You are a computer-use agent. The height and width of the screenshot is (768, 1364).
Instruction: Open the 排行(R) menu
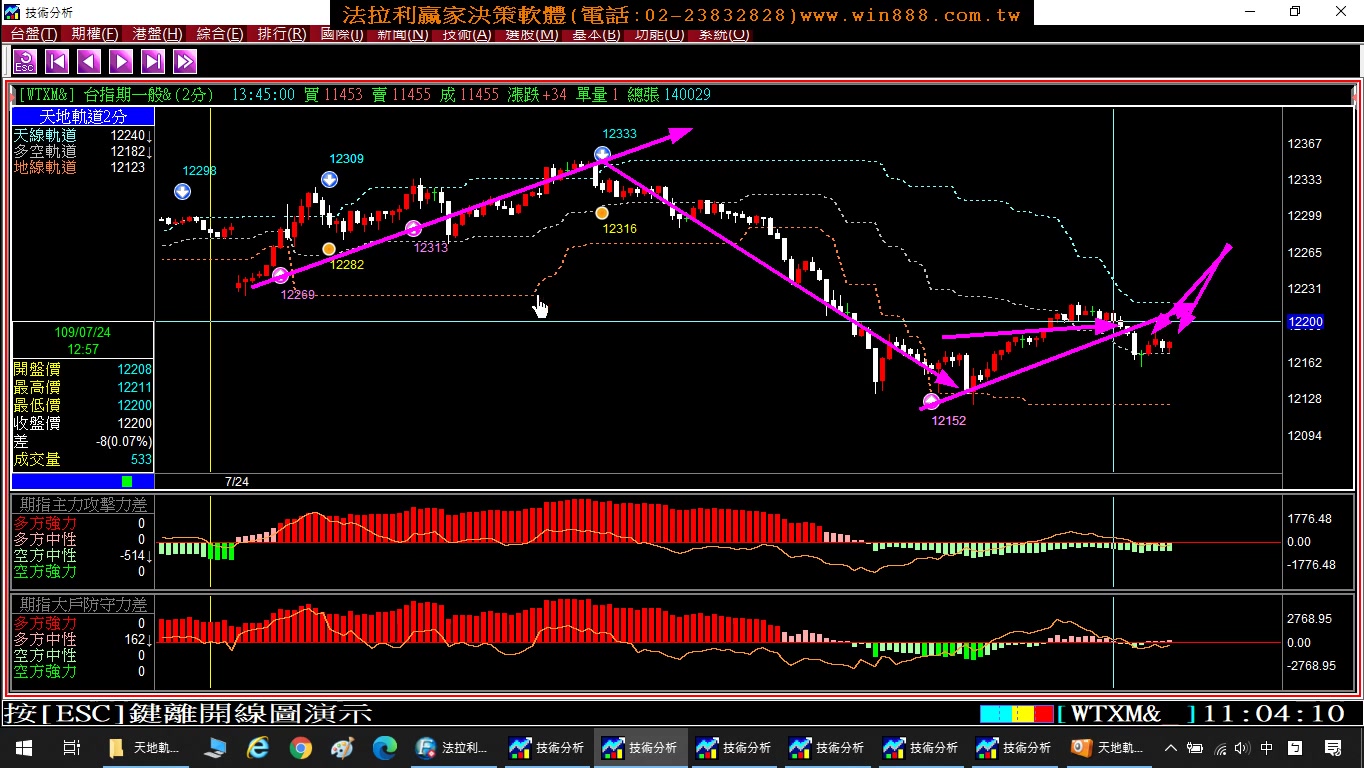pos(282,34)
